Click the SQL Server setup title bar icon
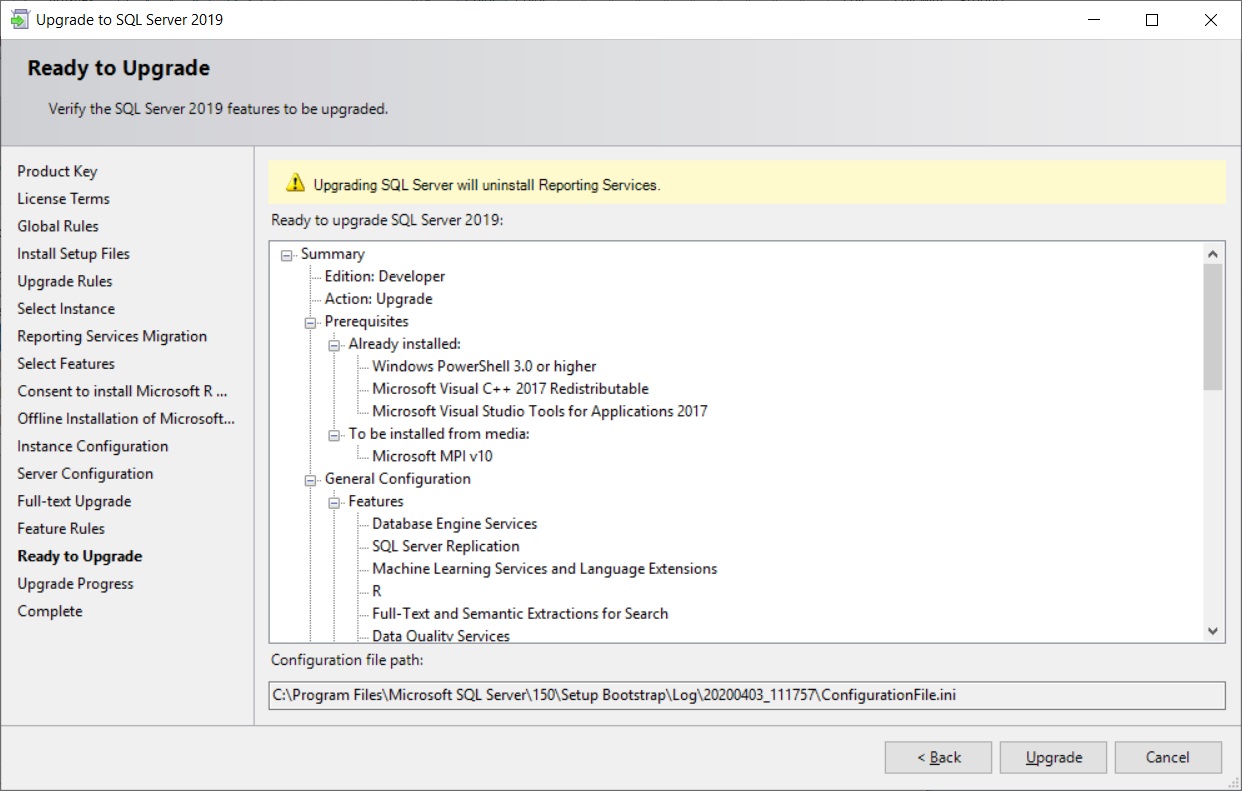 (19, 19)
